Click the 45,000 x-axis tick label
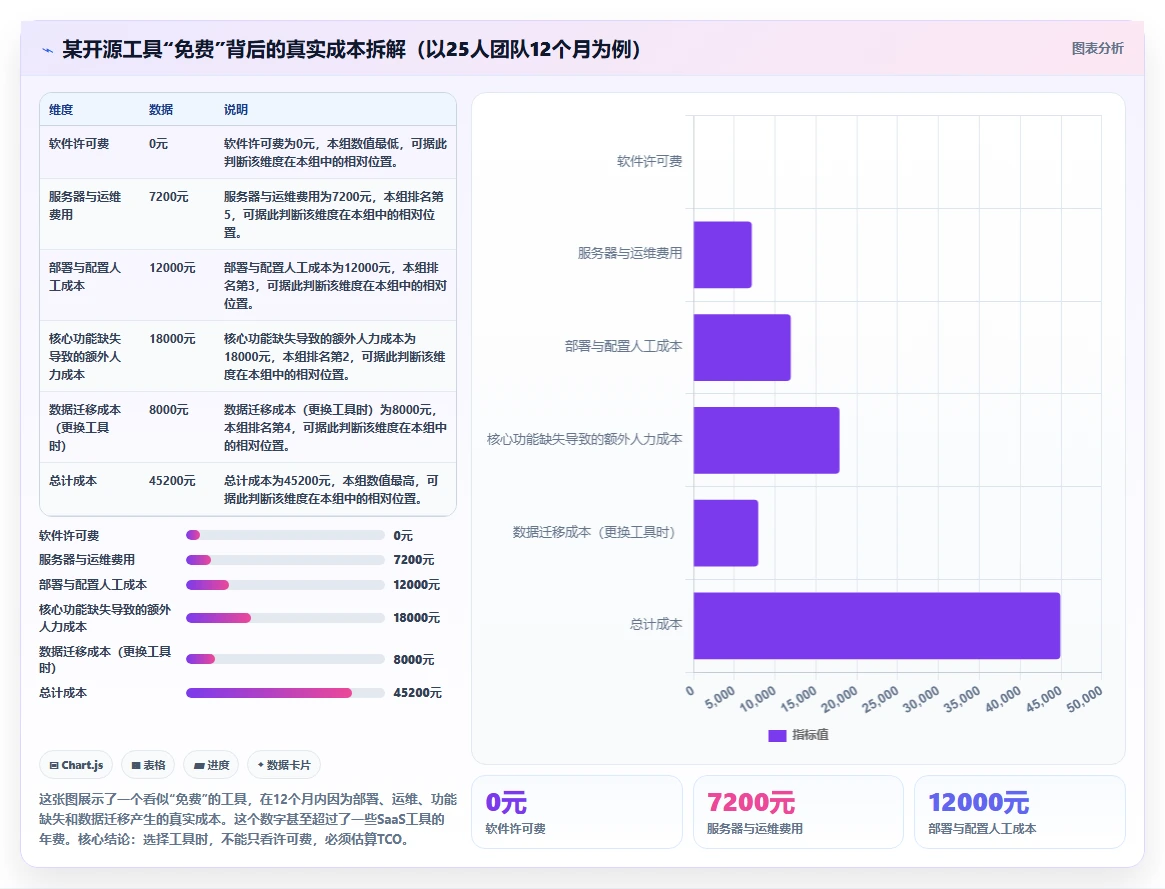This screenshot has height=889, width=1165. click(1044, 699)
